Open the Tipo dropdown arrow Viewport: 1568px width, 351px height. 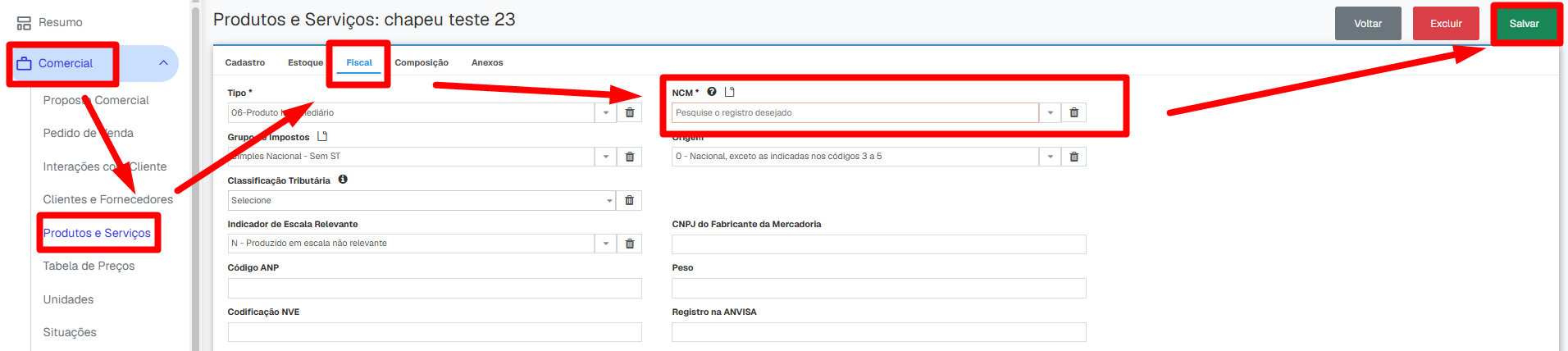click(606, 112)
